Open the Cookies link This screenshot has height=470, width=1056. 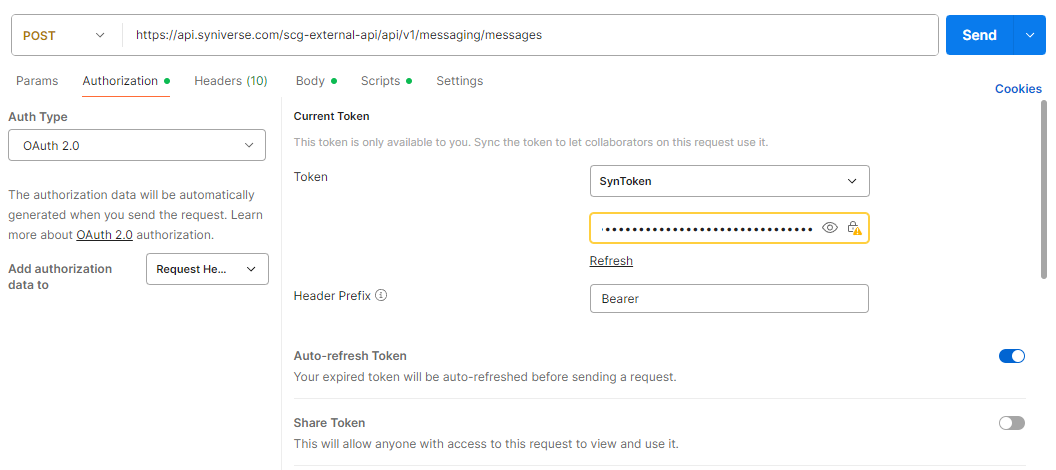(1018, 89)
